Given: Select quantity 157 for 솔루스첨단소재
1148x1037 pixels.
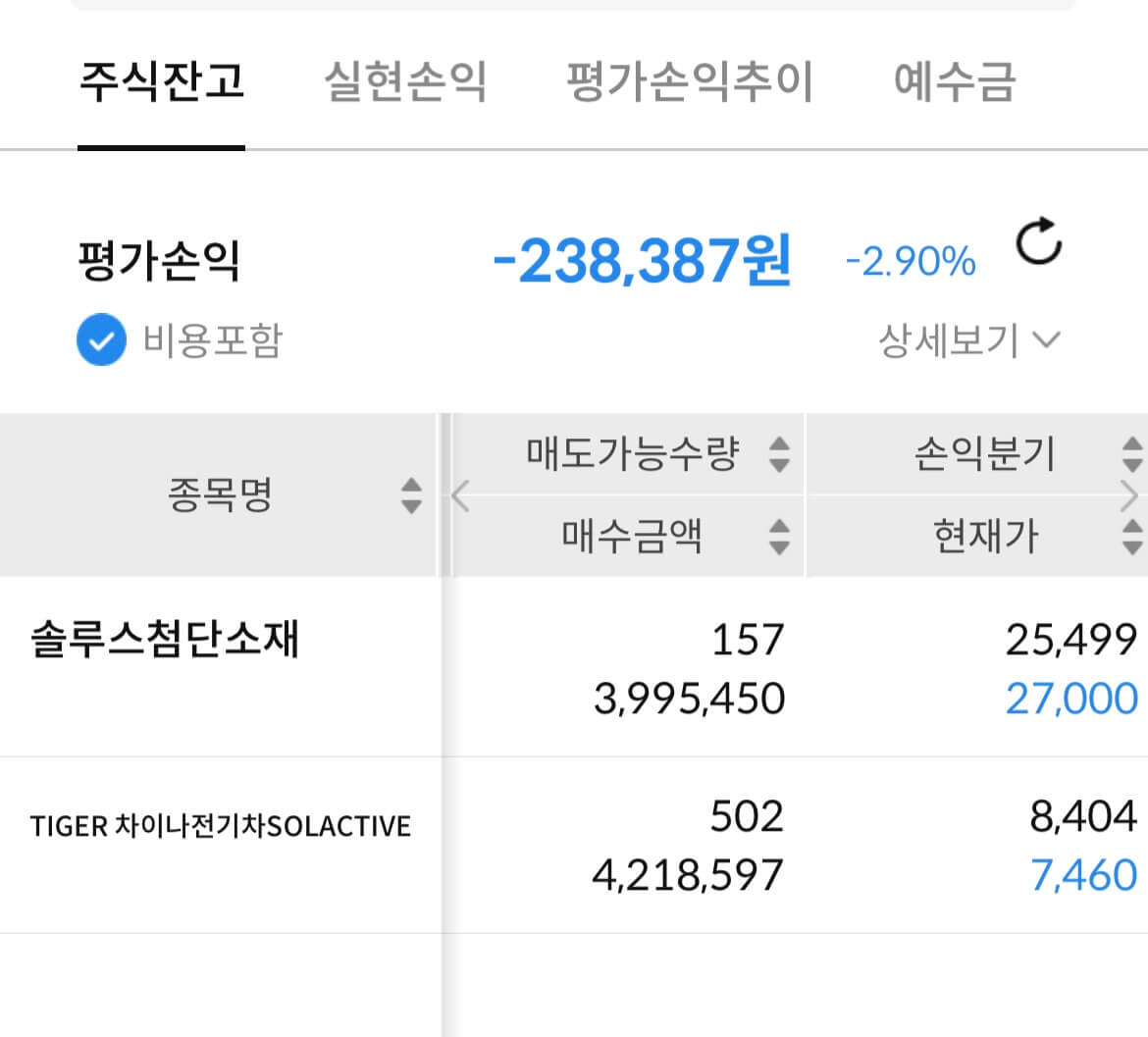Looking at the screenshot, I should pos(748,640).
